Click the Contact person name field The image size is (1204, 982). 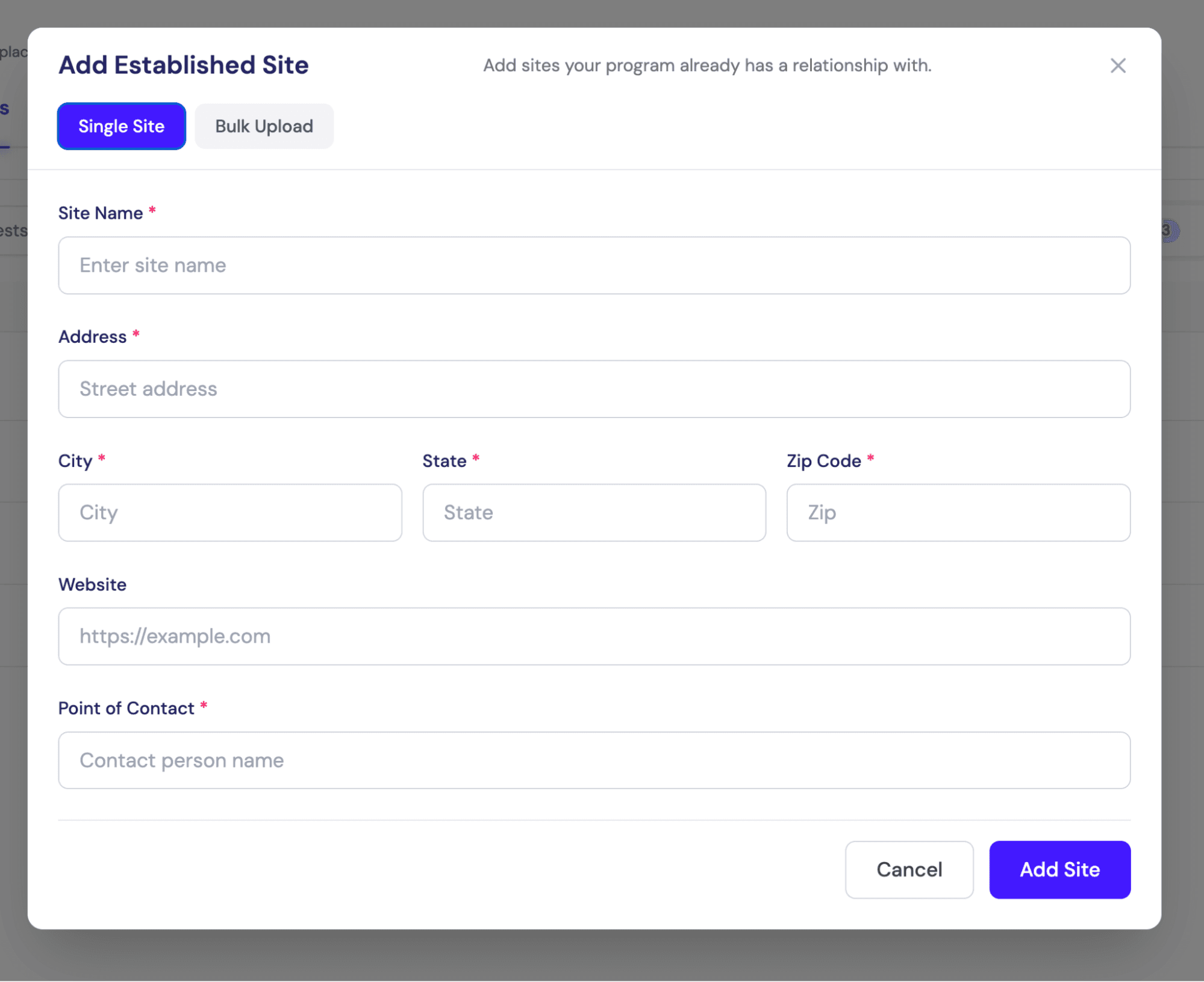(x=594, y=760)
